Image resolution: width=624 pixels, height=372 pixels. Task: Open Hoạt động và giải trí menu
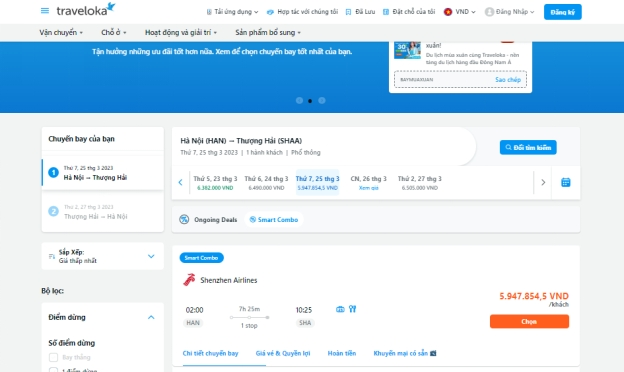pyautogui.click(x=181, y=33)
